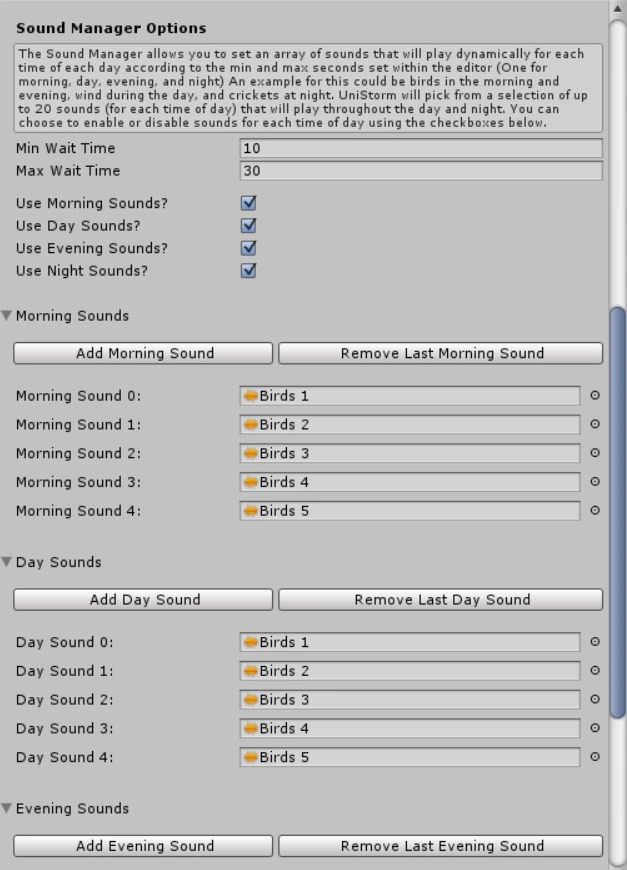Open object picker for Morning Sound 4
This screenshot has width=627, height=870.
click(595, 511)
